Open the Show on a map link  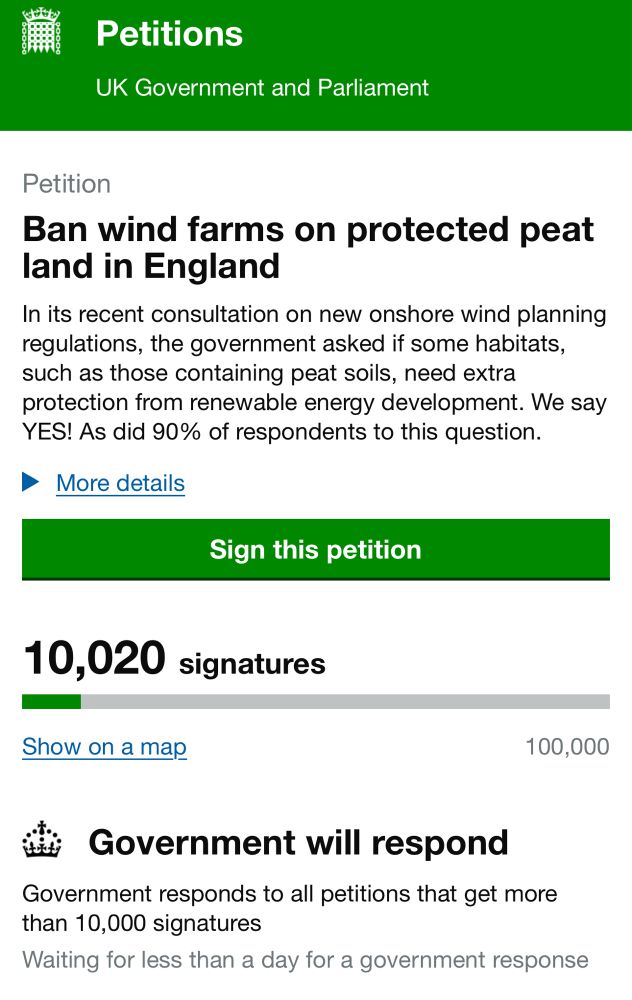105,747
